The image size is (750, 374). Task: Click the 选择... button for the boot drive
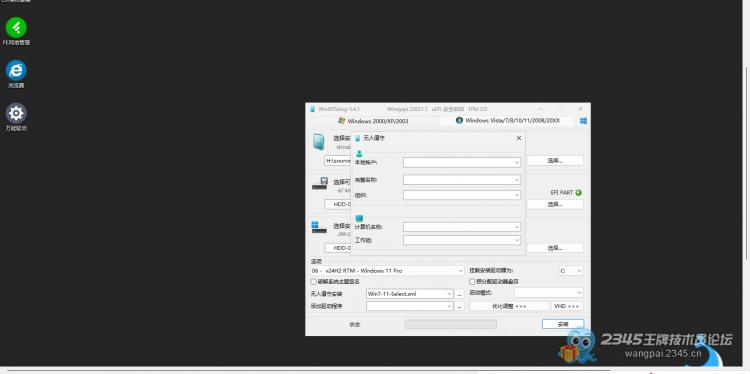(x=555, y=204)
